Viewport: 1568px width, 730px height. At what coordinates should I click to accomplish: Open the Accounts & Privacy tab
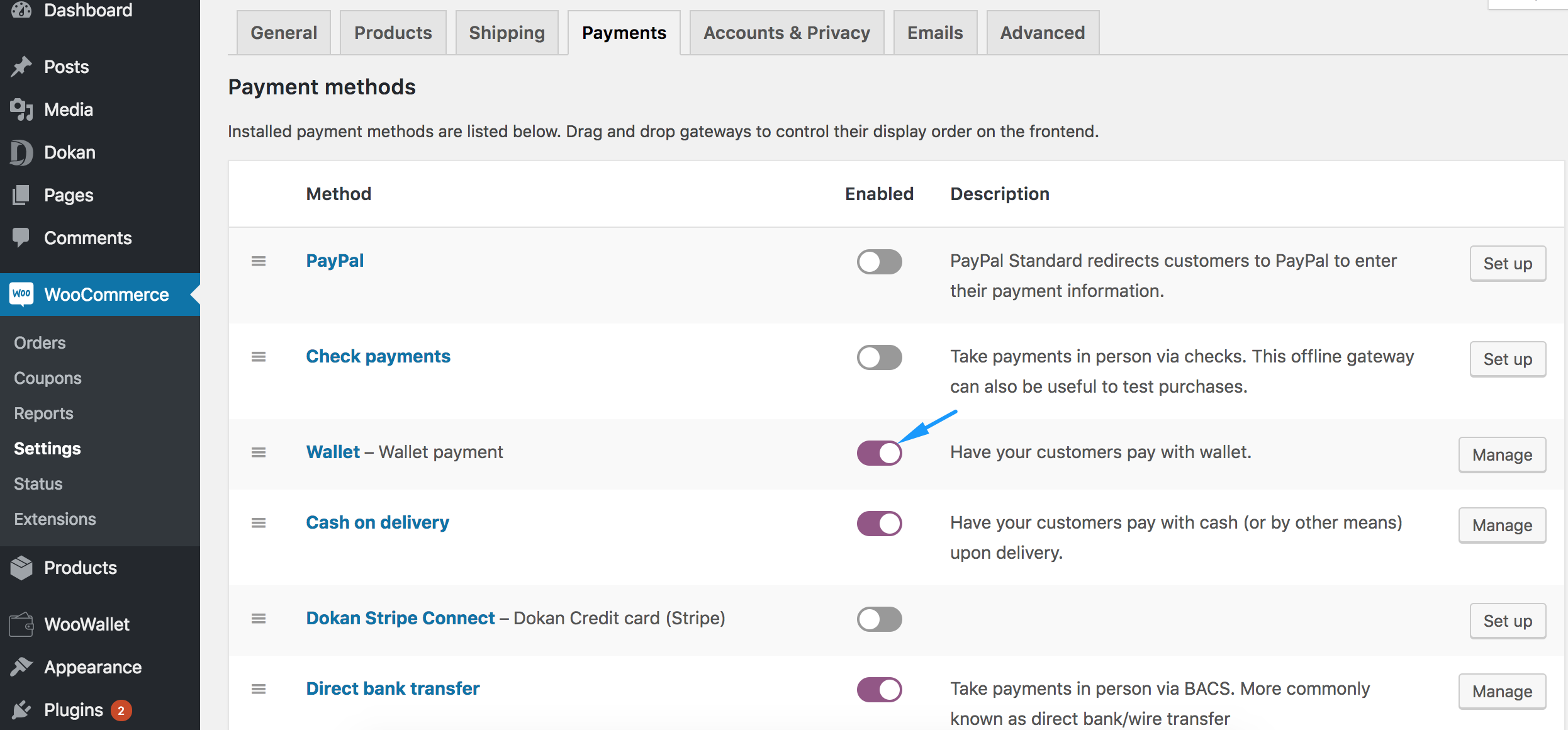[787, 33]
